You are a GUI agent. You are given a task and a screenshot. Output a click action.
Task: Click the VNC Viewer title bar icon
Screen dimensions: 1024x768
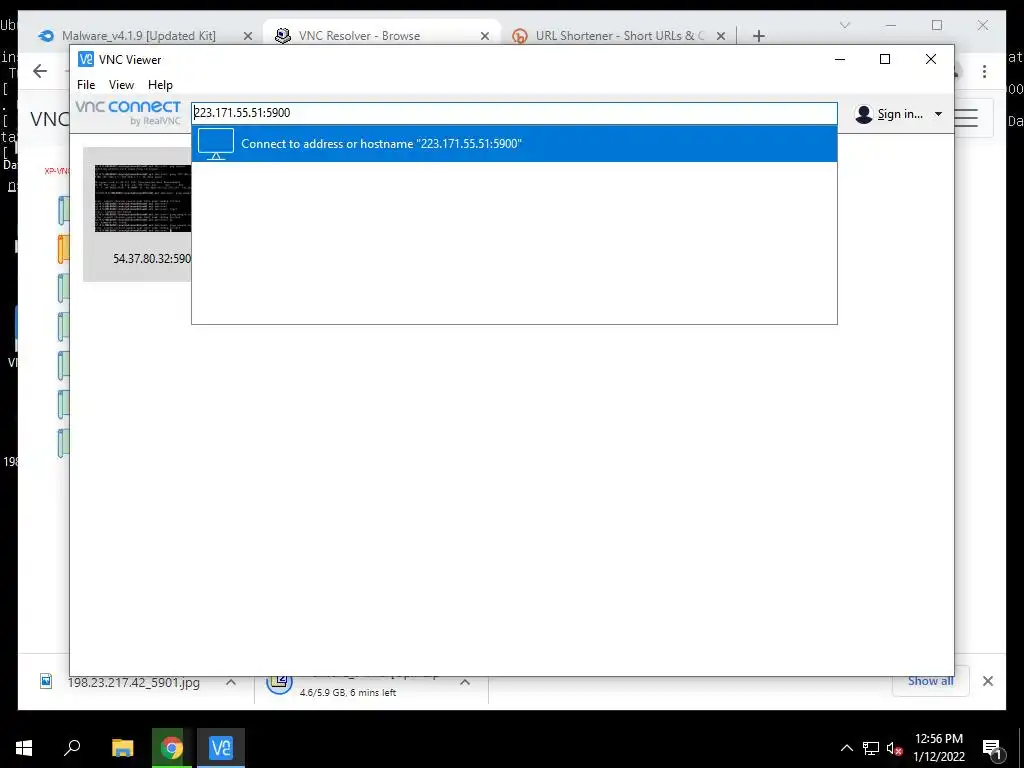tap(86, 59)
